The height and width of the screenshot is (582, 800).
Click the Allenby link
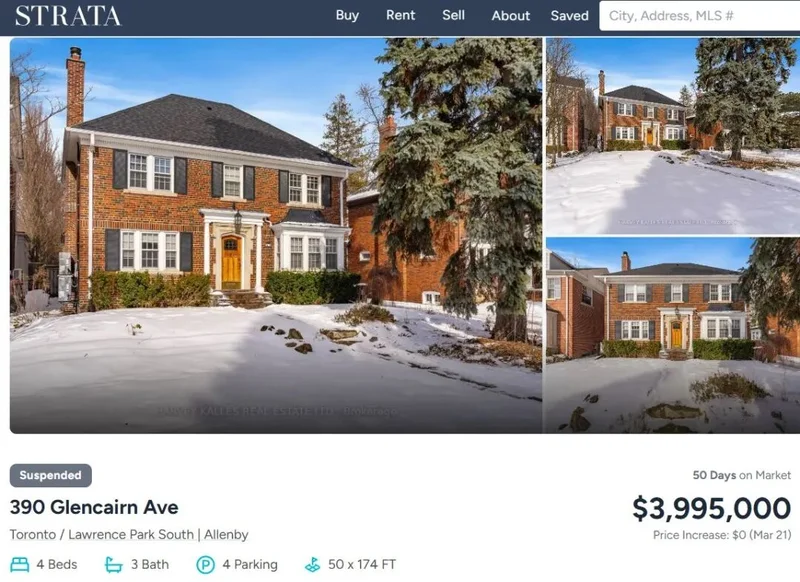(227, 535)
